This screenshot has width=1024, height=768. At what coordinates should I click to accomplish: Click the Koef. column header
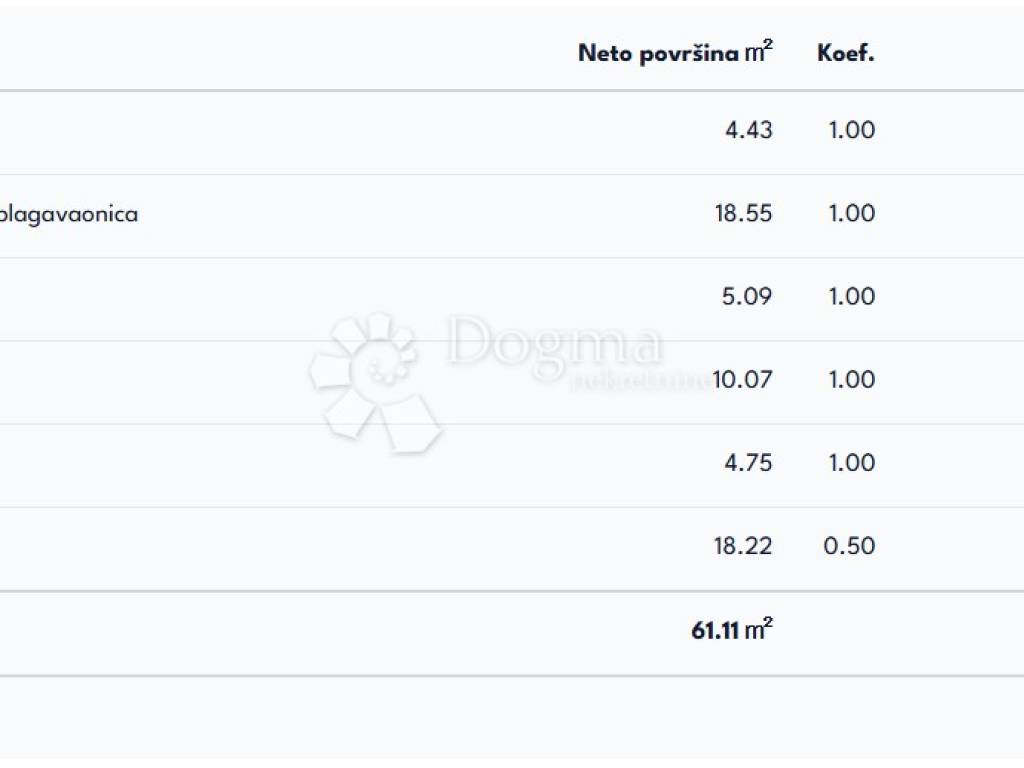(x=846, y=54)
